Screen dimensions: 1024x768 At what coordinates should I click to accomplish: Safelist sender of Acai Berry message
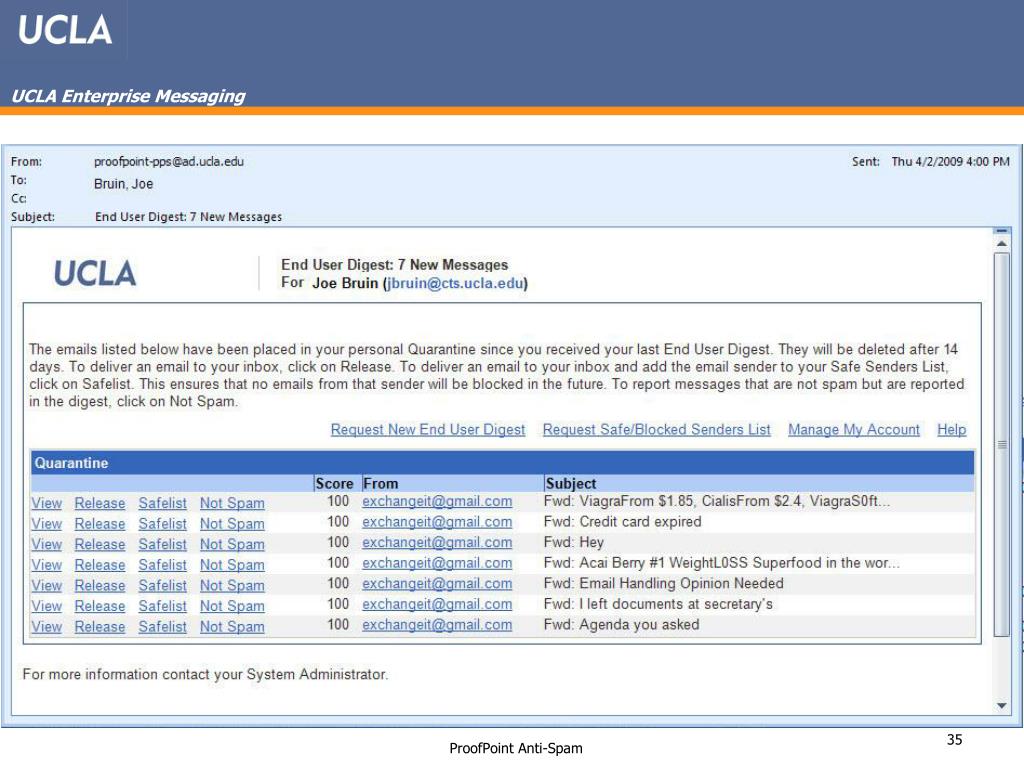162,565
